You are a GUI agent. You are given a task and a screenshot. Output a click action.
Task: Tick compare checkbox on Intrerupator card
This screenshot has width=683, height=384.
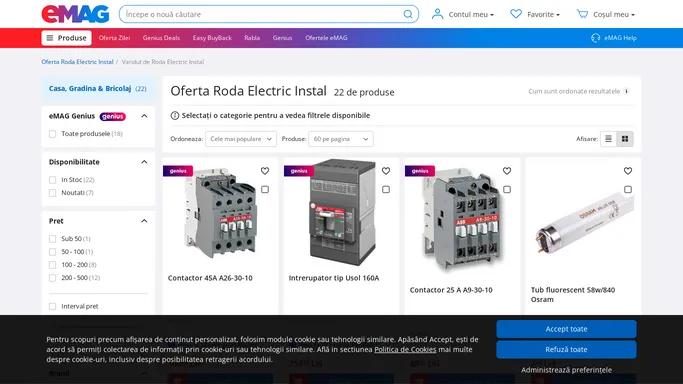coord(386,189)
